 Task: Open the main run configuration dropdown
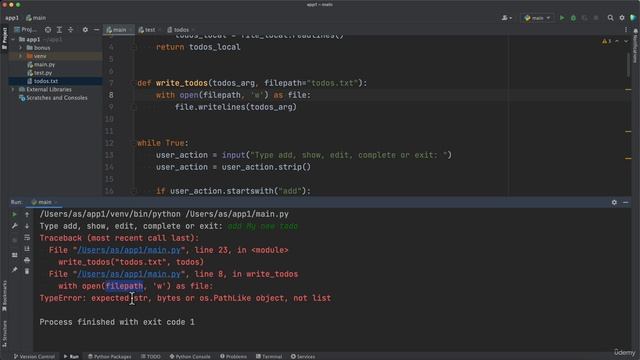point(537,18)
